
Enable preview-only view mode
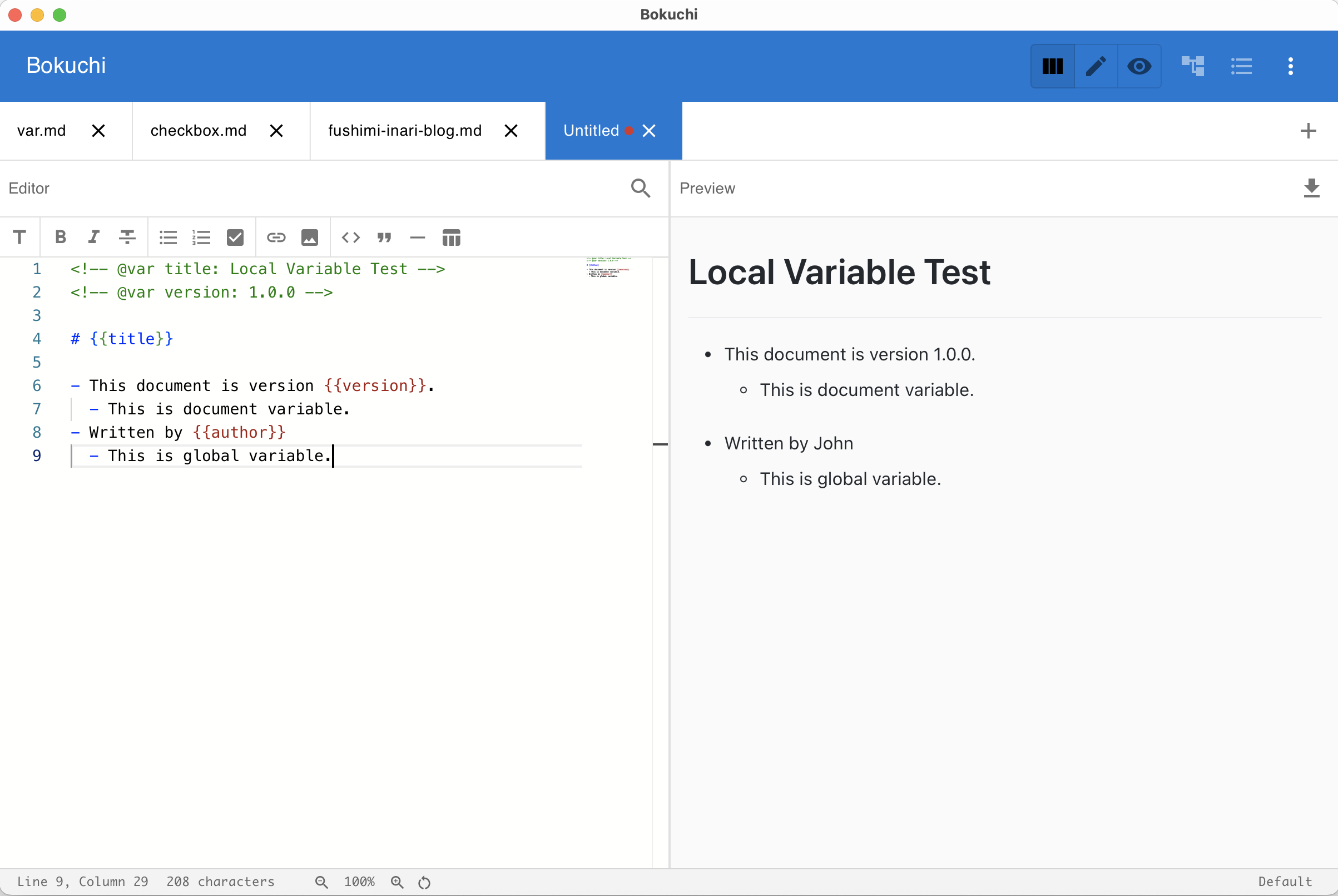click(x=1139, y=66)
